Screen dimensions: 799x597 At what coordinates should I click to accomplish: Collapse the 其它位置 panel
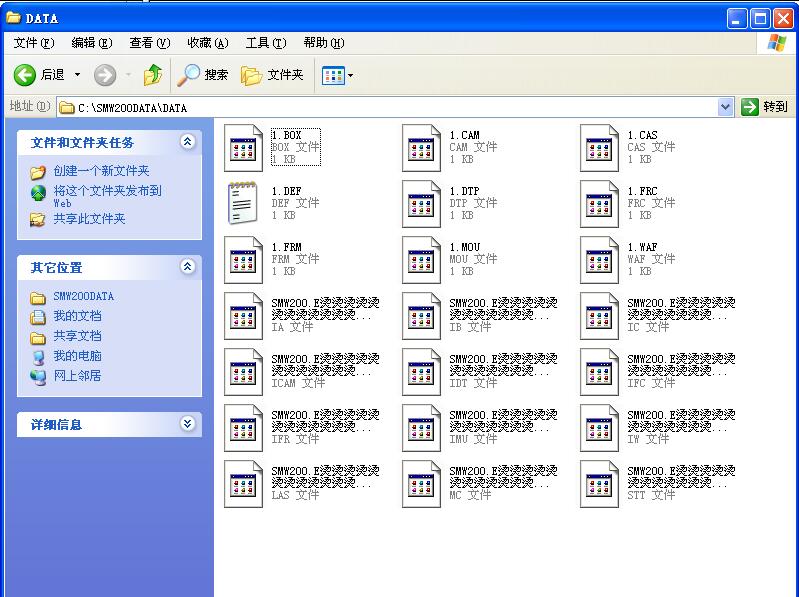(x=188, y=266)
